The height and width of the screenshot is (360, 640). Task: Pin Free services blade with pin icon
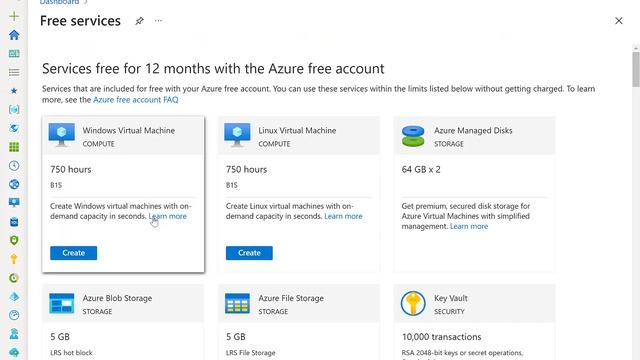coord(139,21)
